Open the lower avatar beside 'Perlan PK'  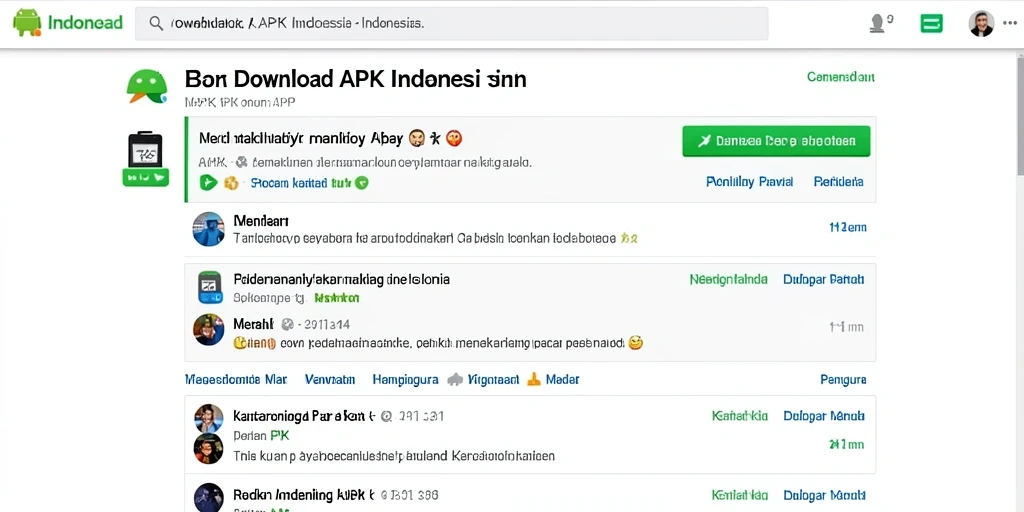[x=208, y=448]
